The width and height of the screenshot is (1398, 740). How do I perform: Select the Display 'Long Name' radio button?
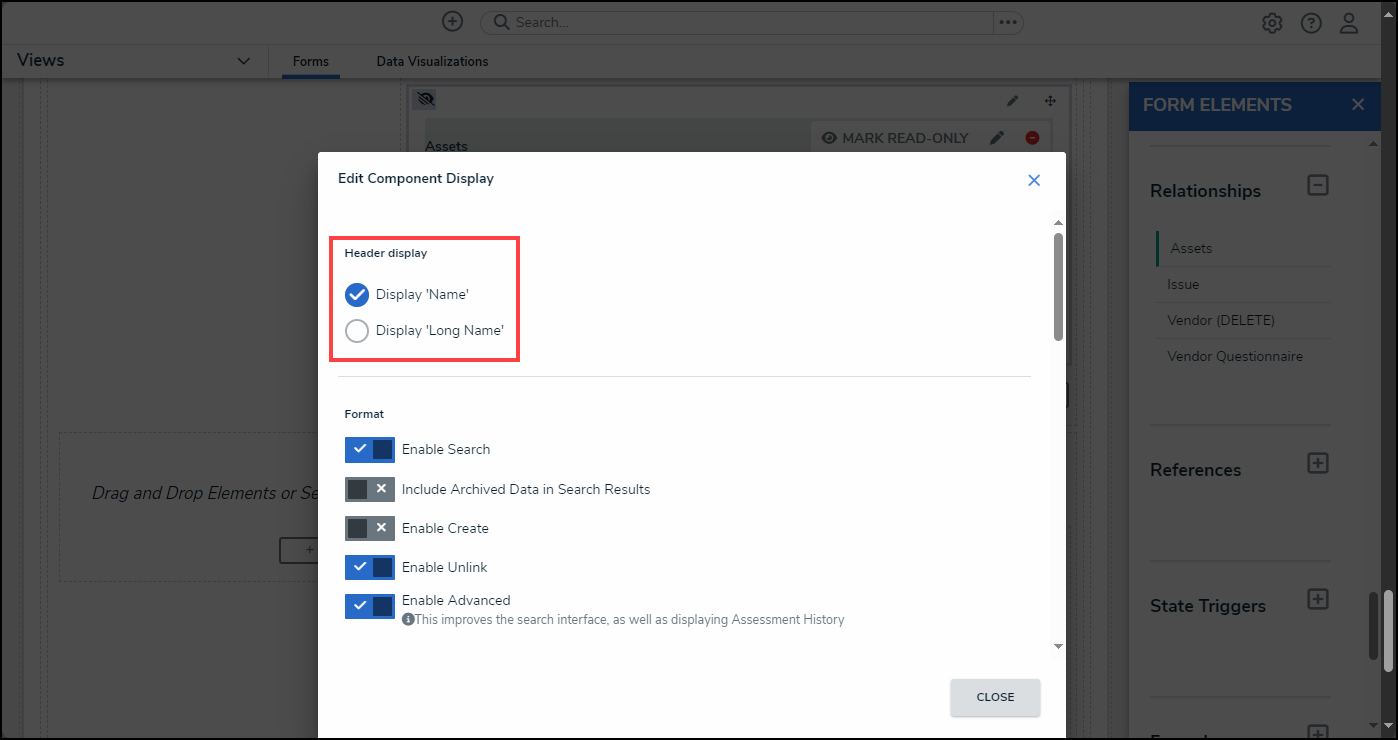(357, 330)
